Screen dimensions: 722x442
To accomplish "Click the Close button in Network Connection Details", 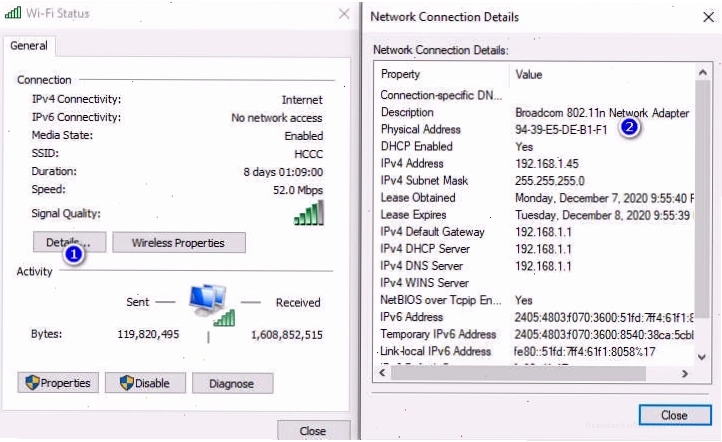I will [675, 415].
